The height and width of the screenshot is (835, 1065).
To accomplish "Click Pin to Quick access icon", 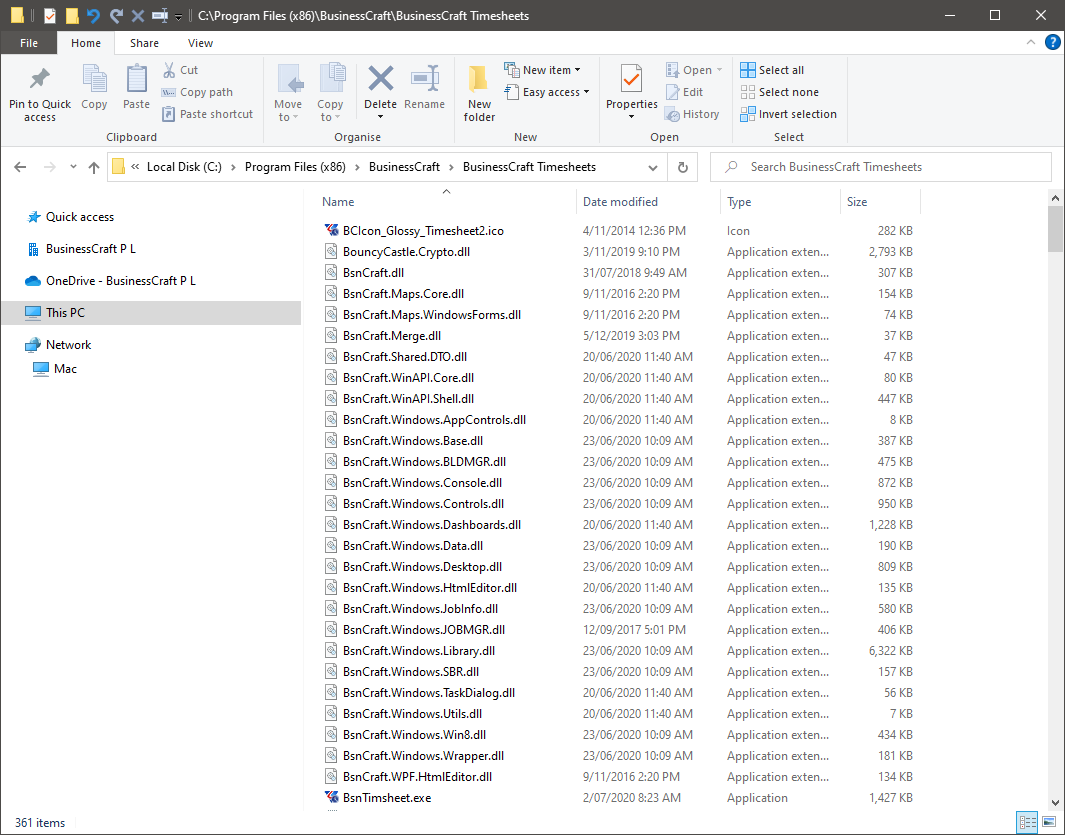I will click(39, 79).
